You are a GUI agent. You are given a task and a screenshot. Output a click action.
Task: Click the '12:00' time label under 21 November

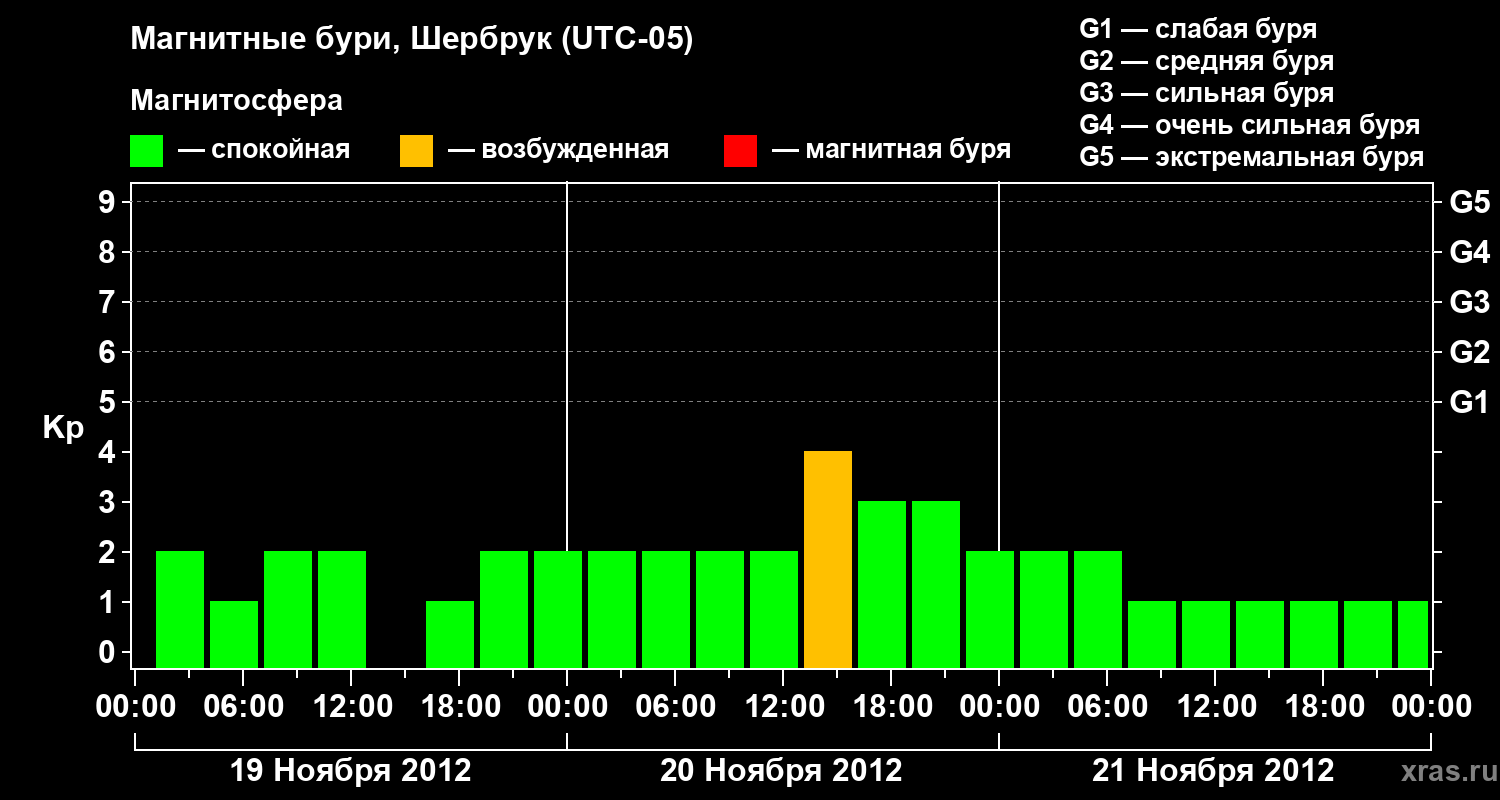coord(1215,707)
